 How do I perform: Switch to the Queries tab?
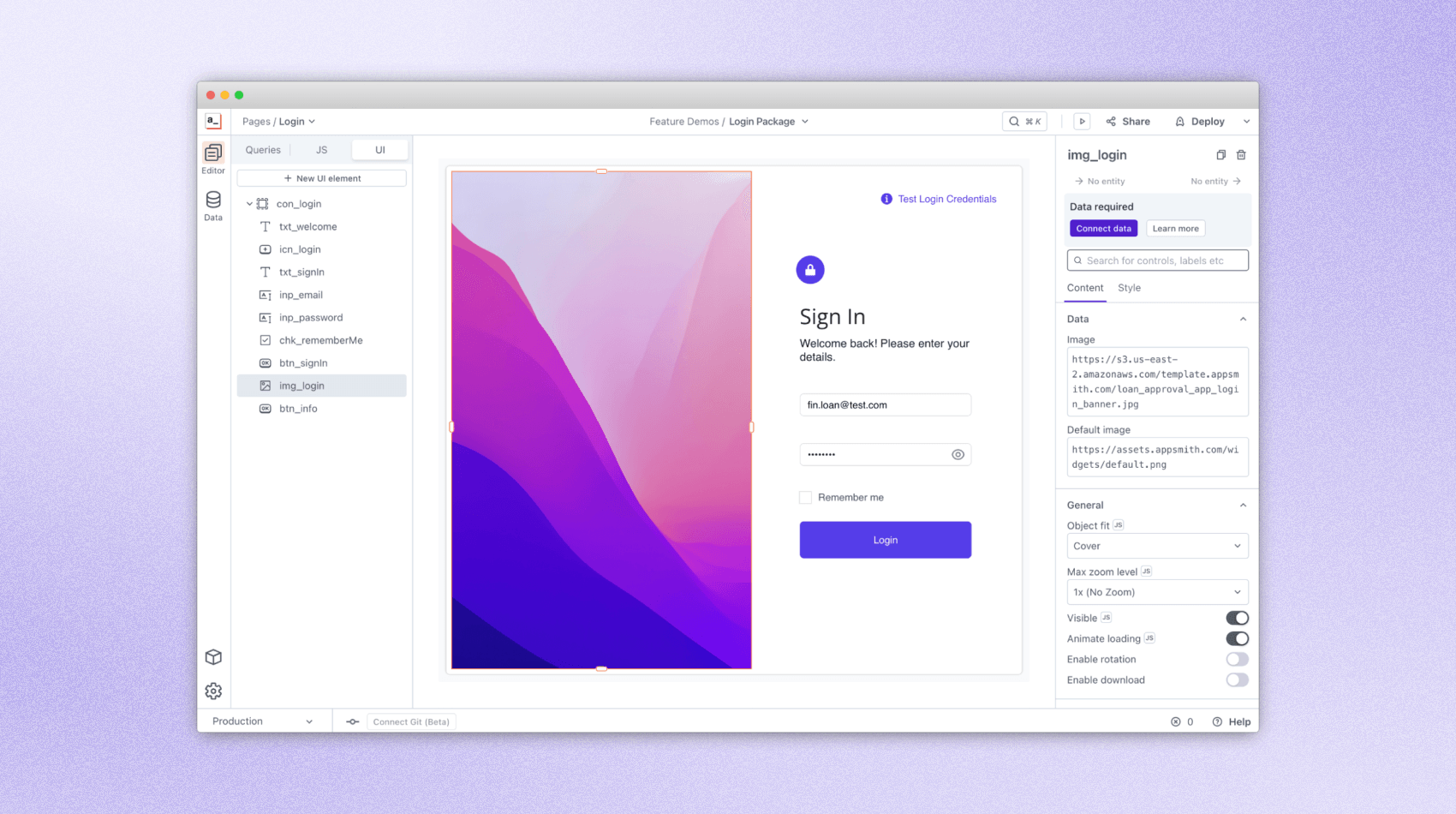(262, 149)
